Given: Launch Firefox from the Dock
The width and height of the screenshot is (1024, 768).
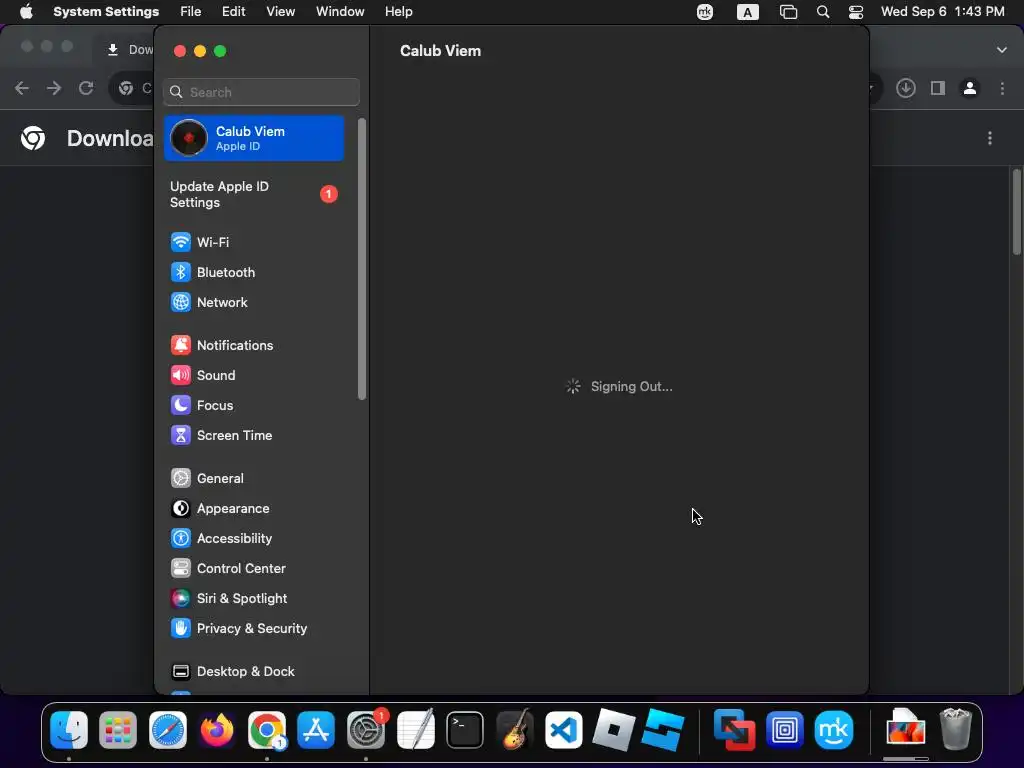Looking at the screenshot, I should [x=217, y=729].
